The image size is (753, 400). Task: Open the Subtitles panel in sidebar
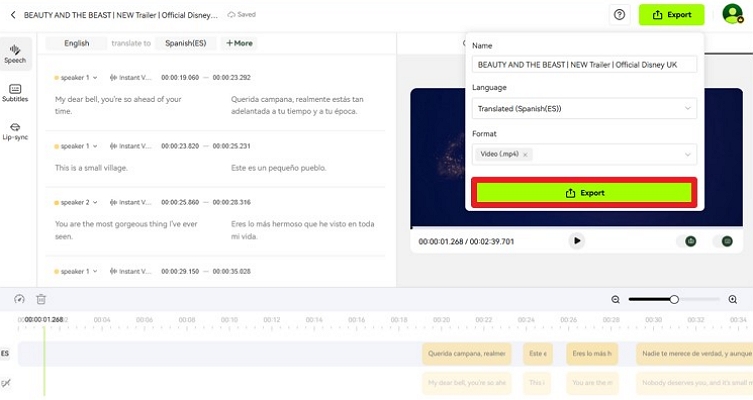15,92
